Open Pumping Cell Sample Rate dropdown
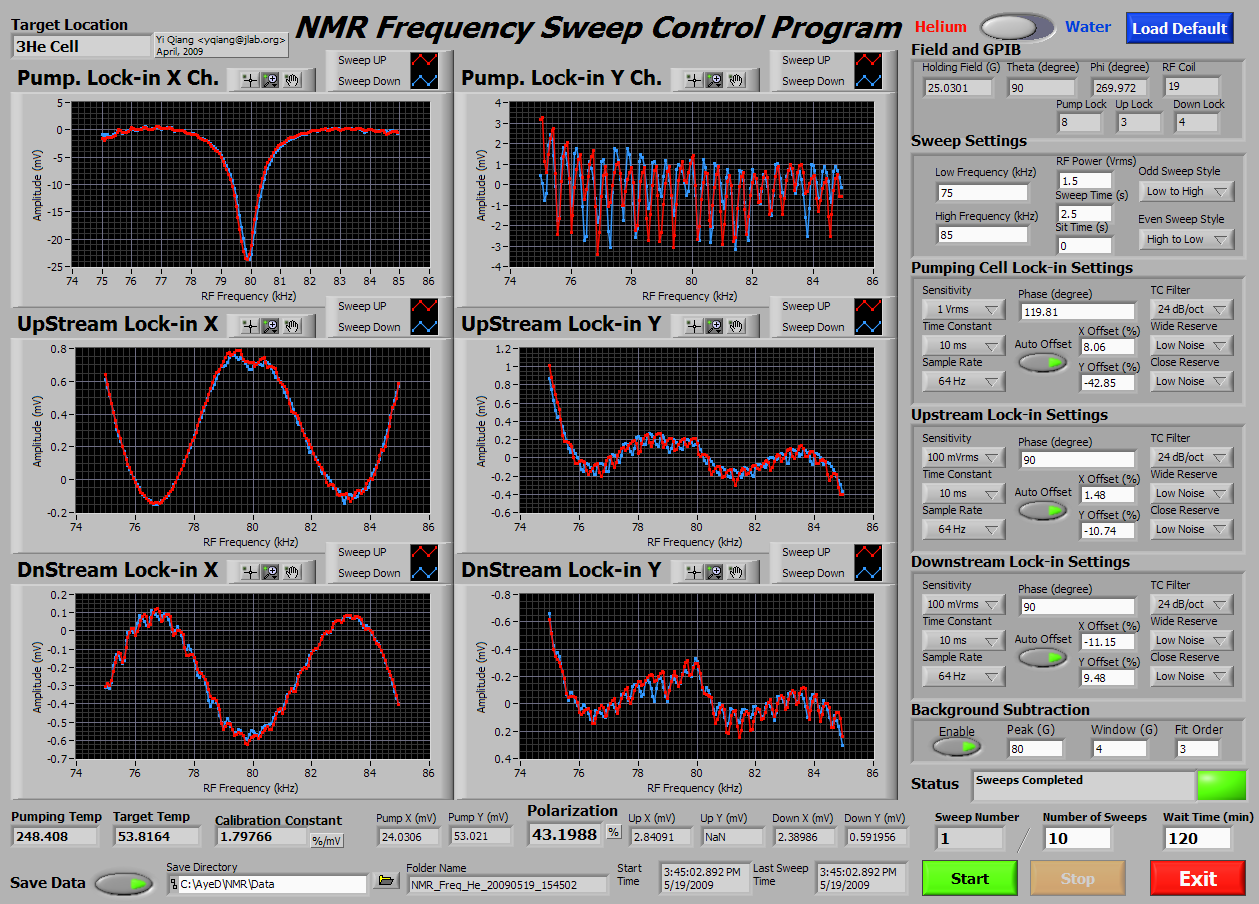The image size is (1259, 904). (963, 381)
